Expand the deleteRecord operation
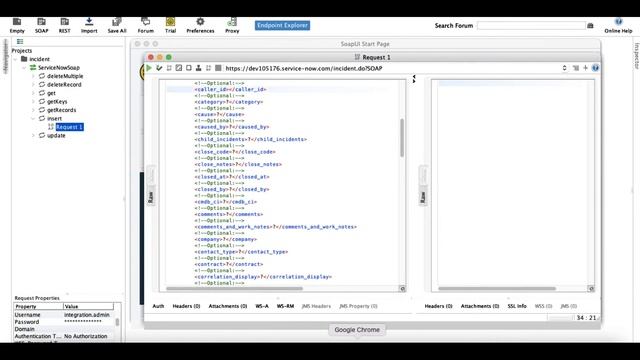The image size is (640, 360). click(33, 84)
